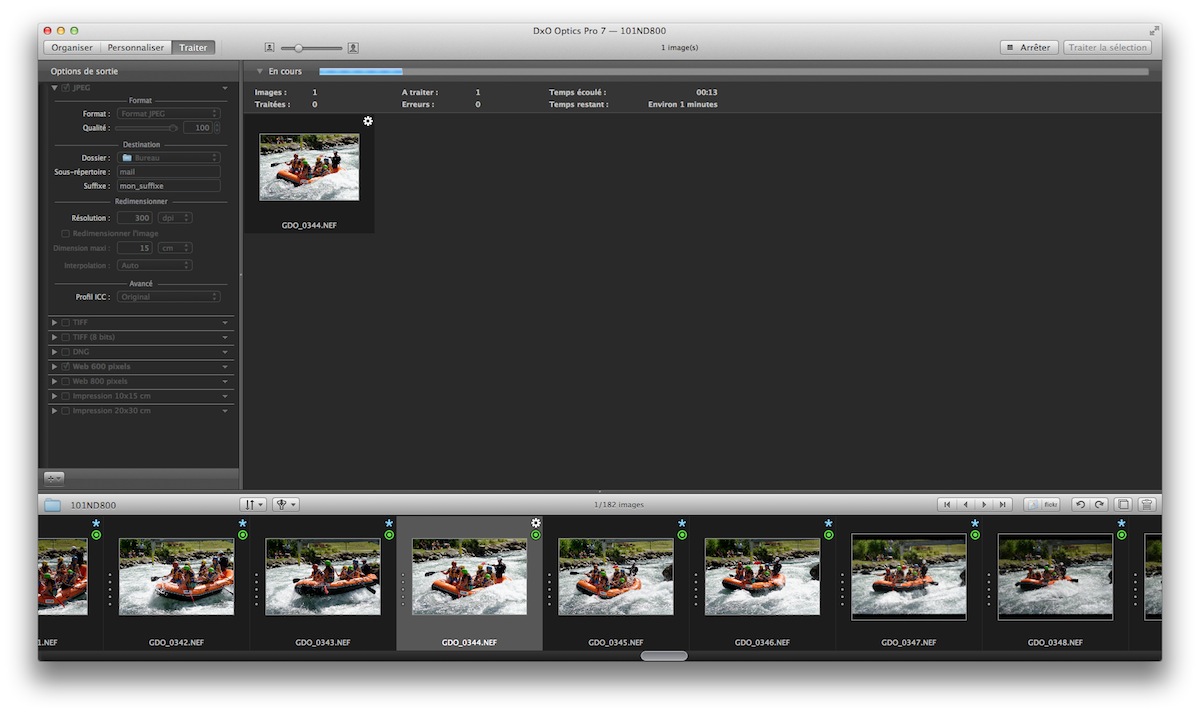Open the cm dimension unit dropdown

tap(175, 248)
